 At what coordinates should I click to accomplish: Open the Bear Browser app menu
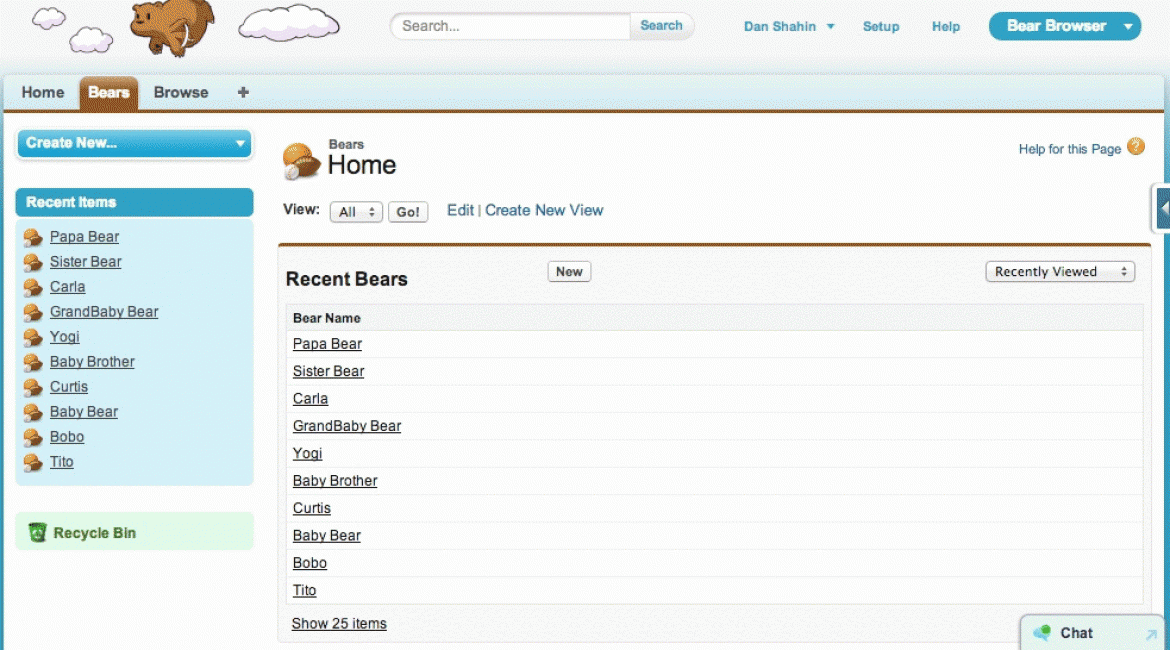1064,26
